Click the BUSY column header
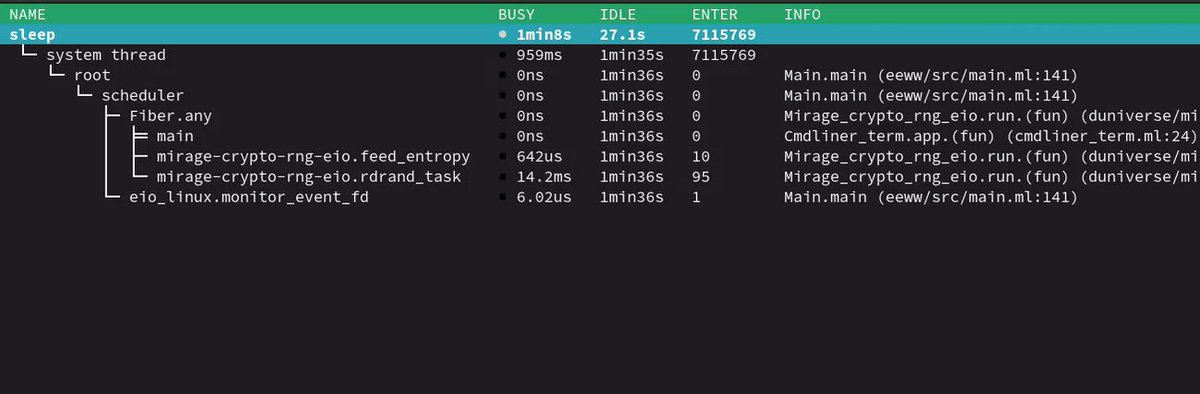 [x=517, y=15]
